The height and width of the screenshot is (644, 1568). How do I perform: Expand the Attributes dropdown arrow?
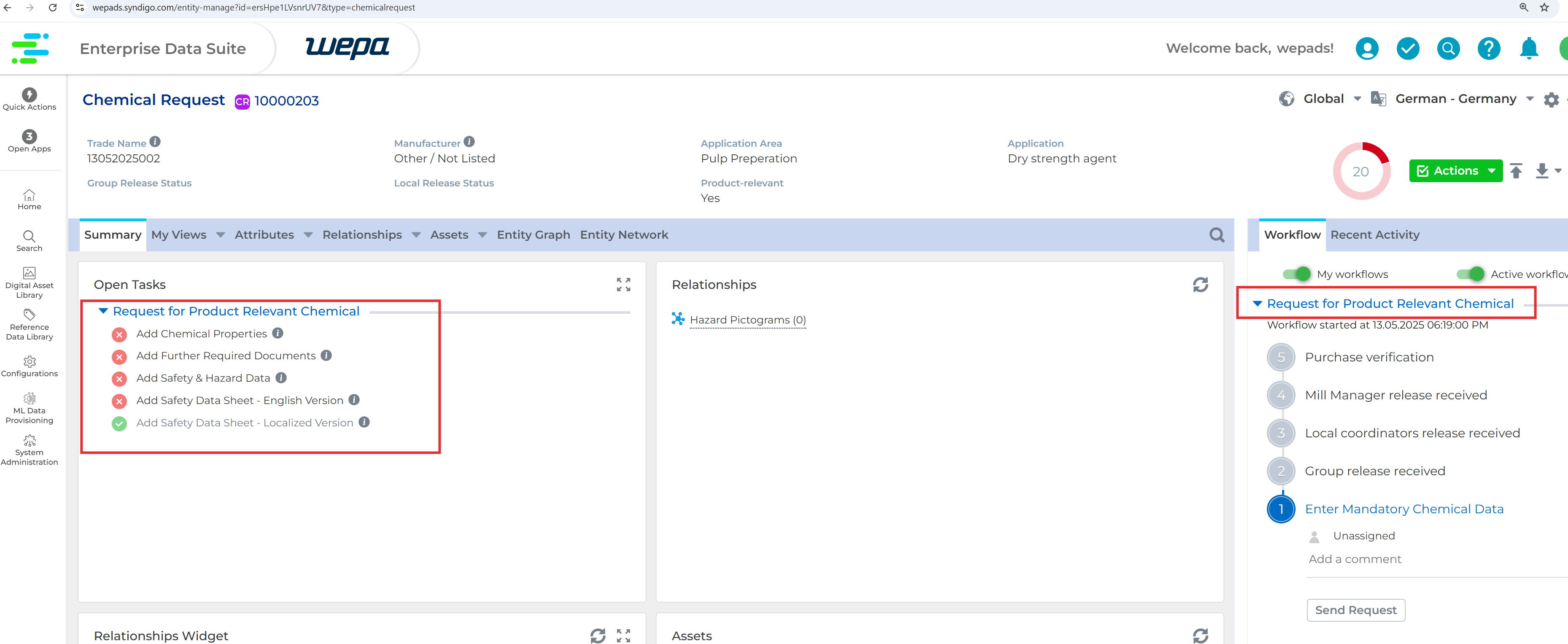pyautogui.click(x=308, y=235)
